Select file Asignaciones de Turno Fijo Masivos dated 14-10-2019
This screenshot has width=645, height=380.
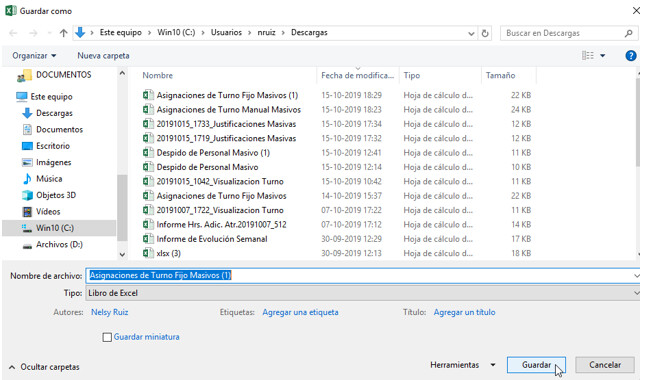tap(221, 196)
